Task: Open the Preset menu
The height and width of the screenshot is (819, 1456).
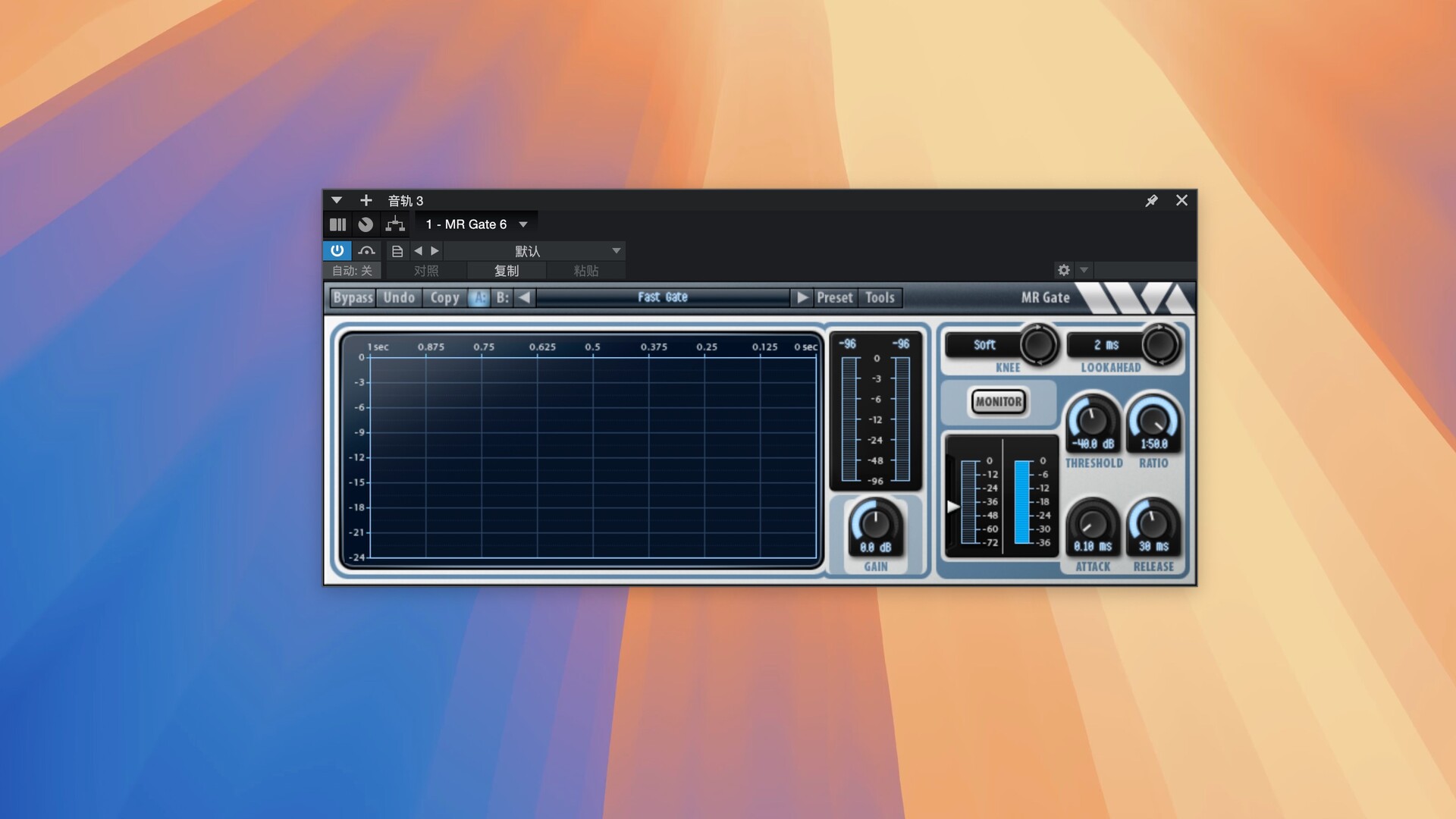Action: [x=835, y=298]
